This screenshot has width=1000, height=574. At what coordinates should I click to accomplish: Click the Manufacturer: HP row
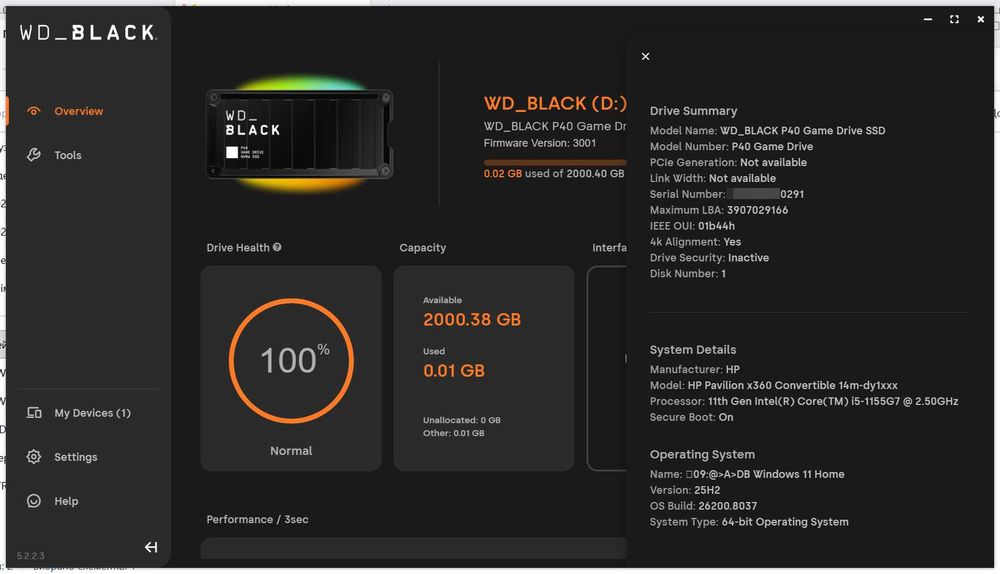pyautogui.click(x=695, y=369)
